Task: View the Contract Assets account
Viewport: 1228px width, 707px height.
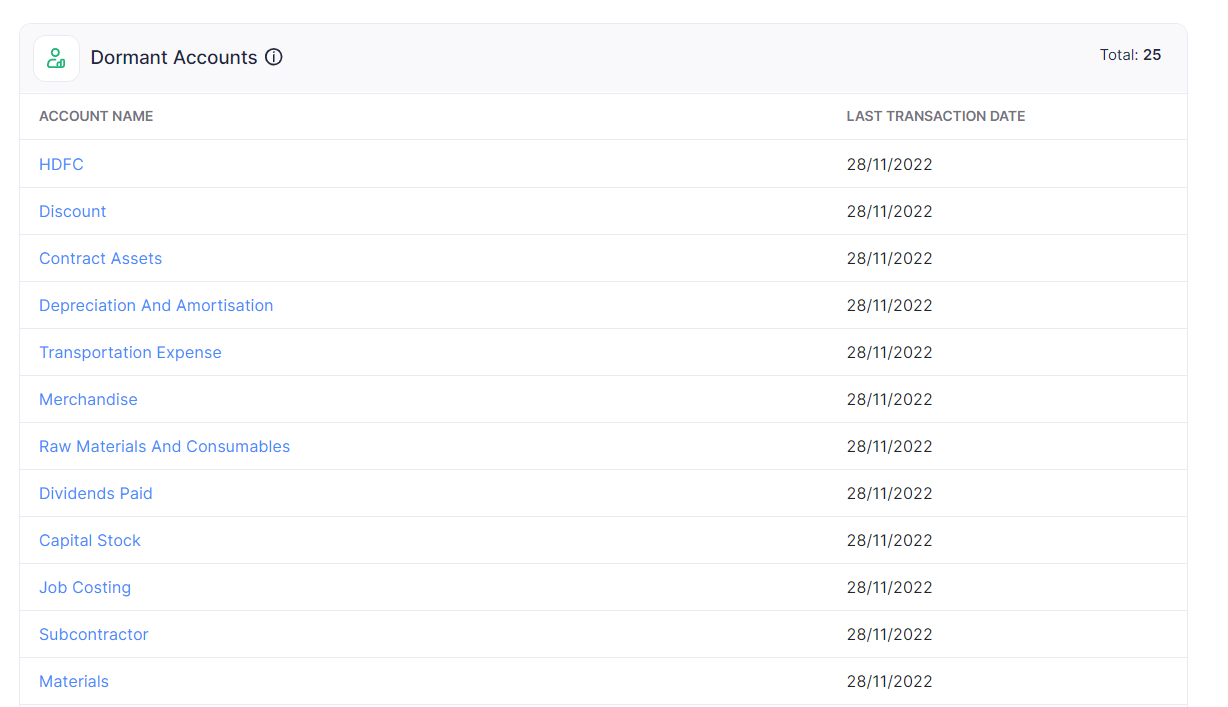Action: coord(100,258)
